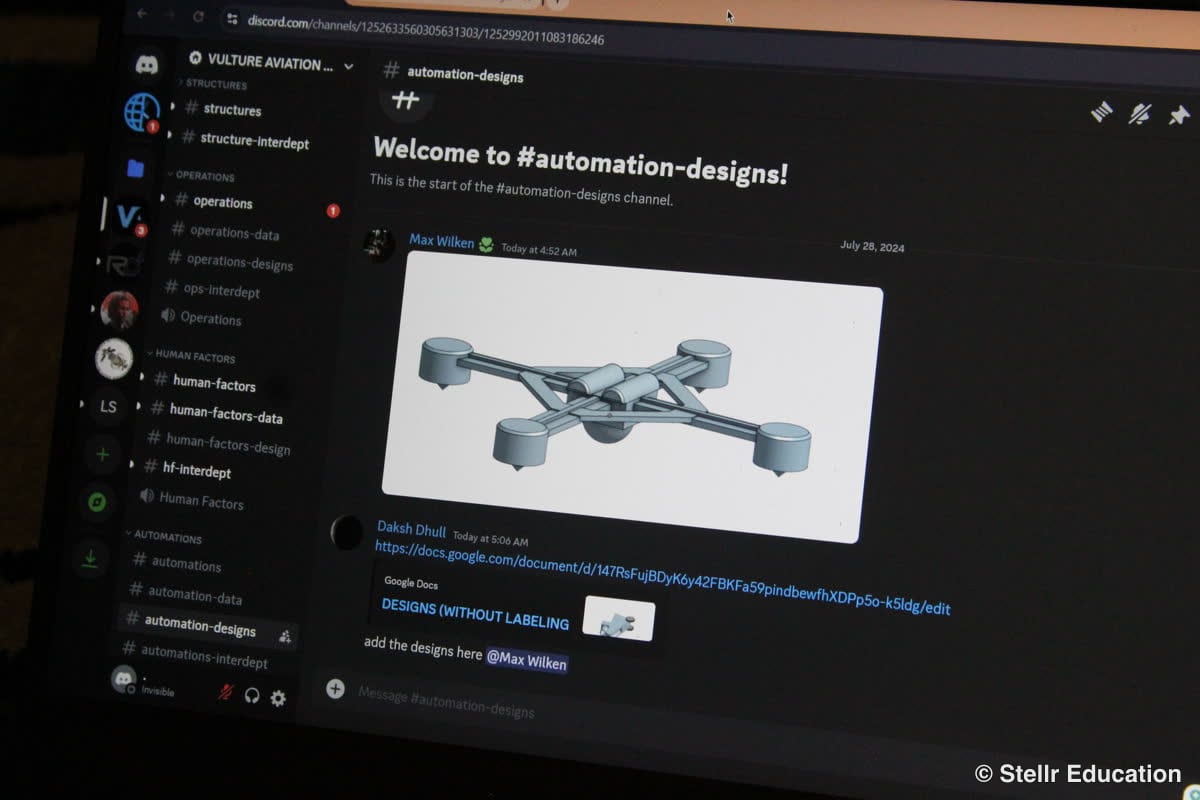This screenshot has width=1200, height=800.
Task: Click own user avatar in bottom panel
Action: click(x=124, y=679)
